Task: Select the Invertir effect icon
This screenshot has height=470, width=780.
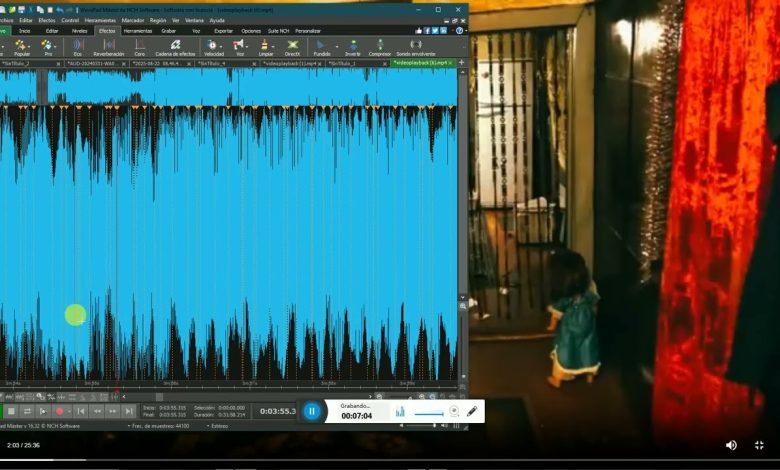Action: pos(352,46)
